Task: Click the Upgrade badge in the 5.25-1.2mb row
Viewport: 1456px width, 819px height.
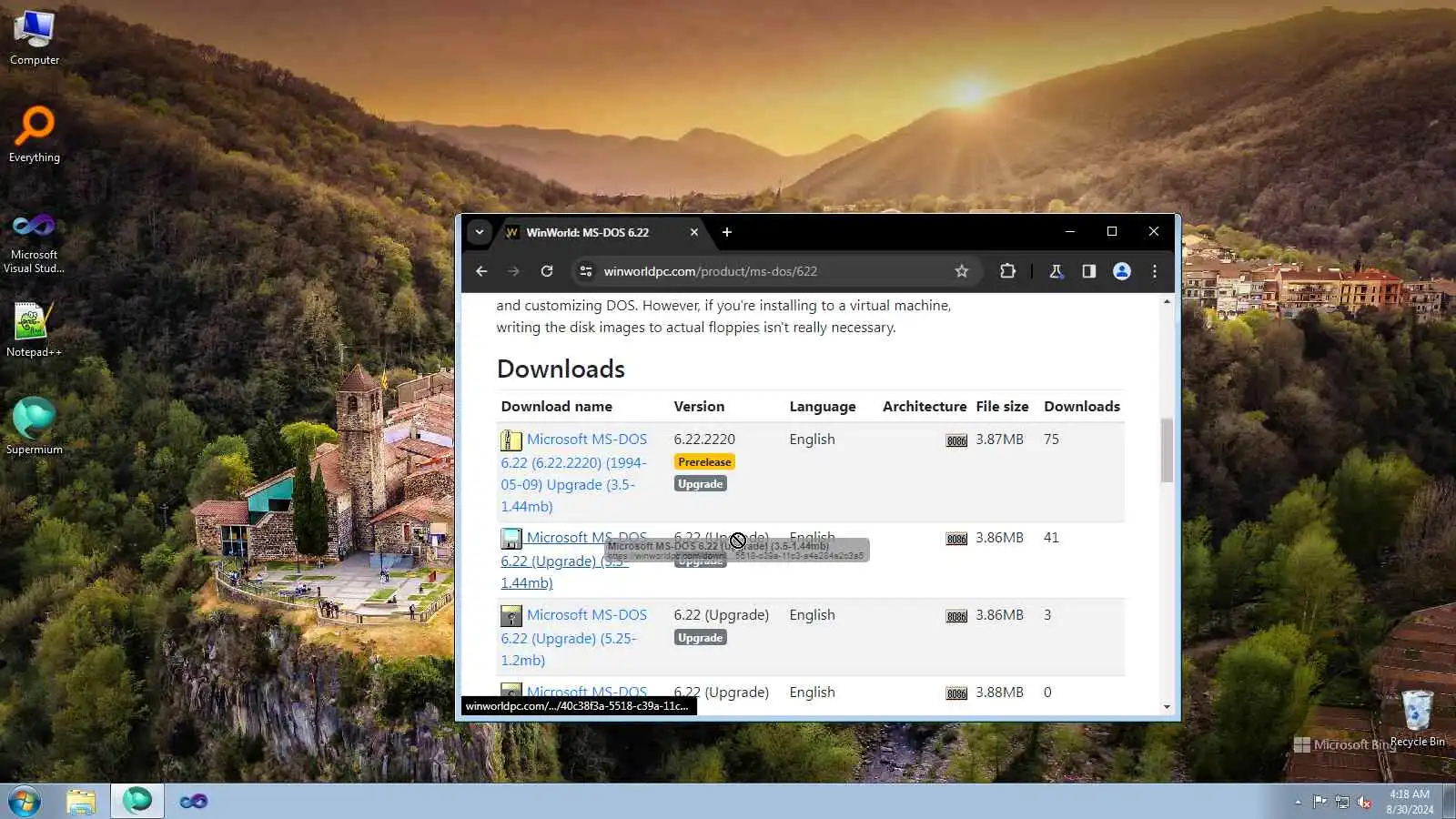Action: (x=701, y=638)
